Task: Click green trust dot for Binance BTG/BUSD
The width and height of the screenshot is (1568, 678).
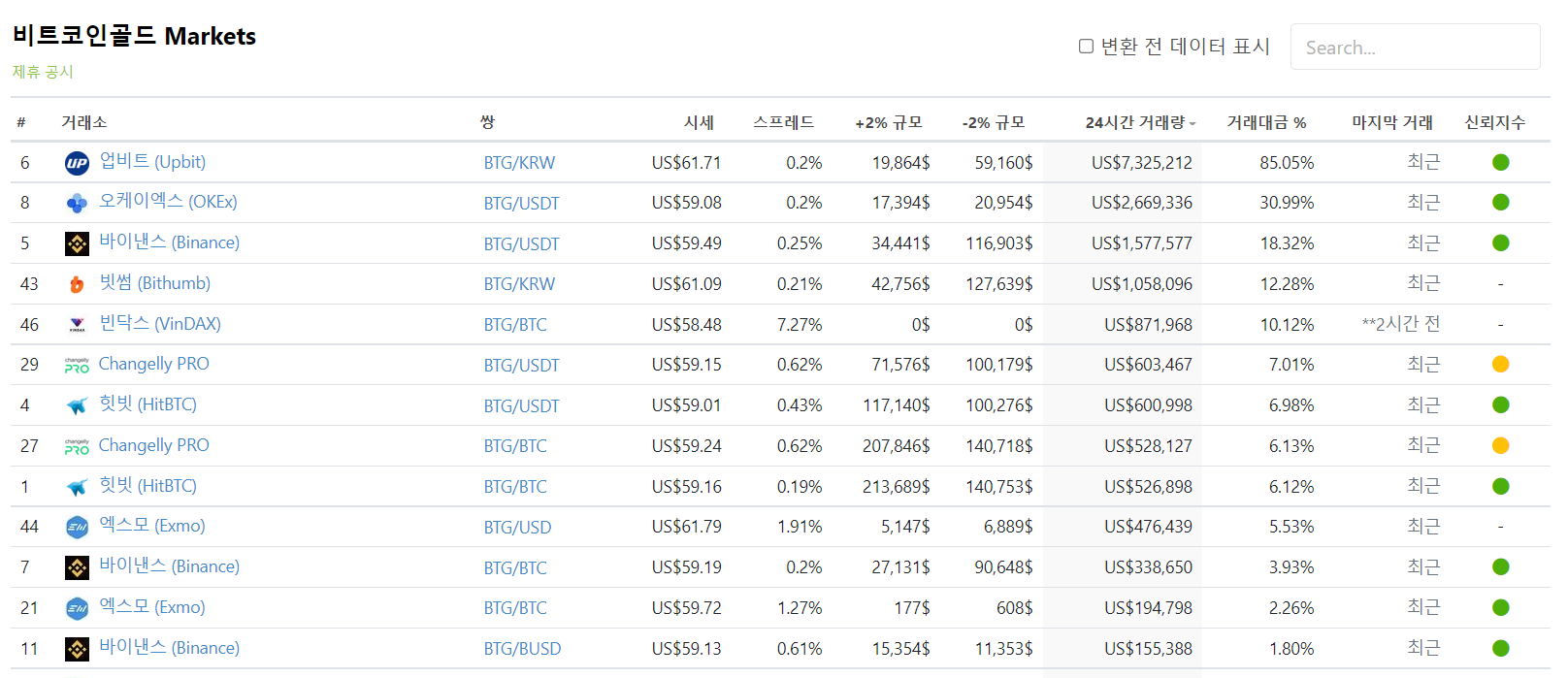Action: coord(1500,648)
